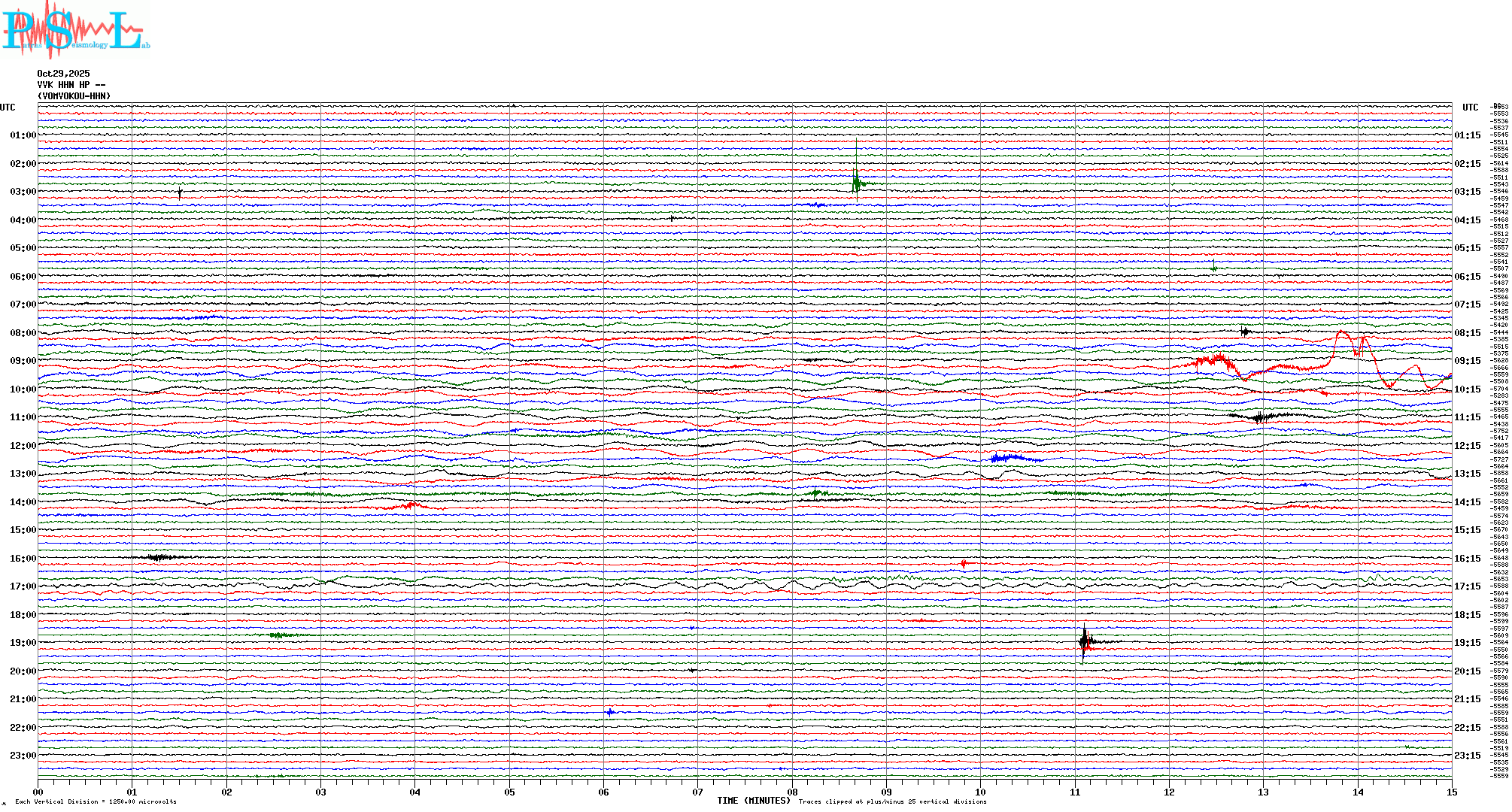Click the small blue blip near 21:30 trace
The width and height of the screenshot is (1512, 812).
coord(610,711)
